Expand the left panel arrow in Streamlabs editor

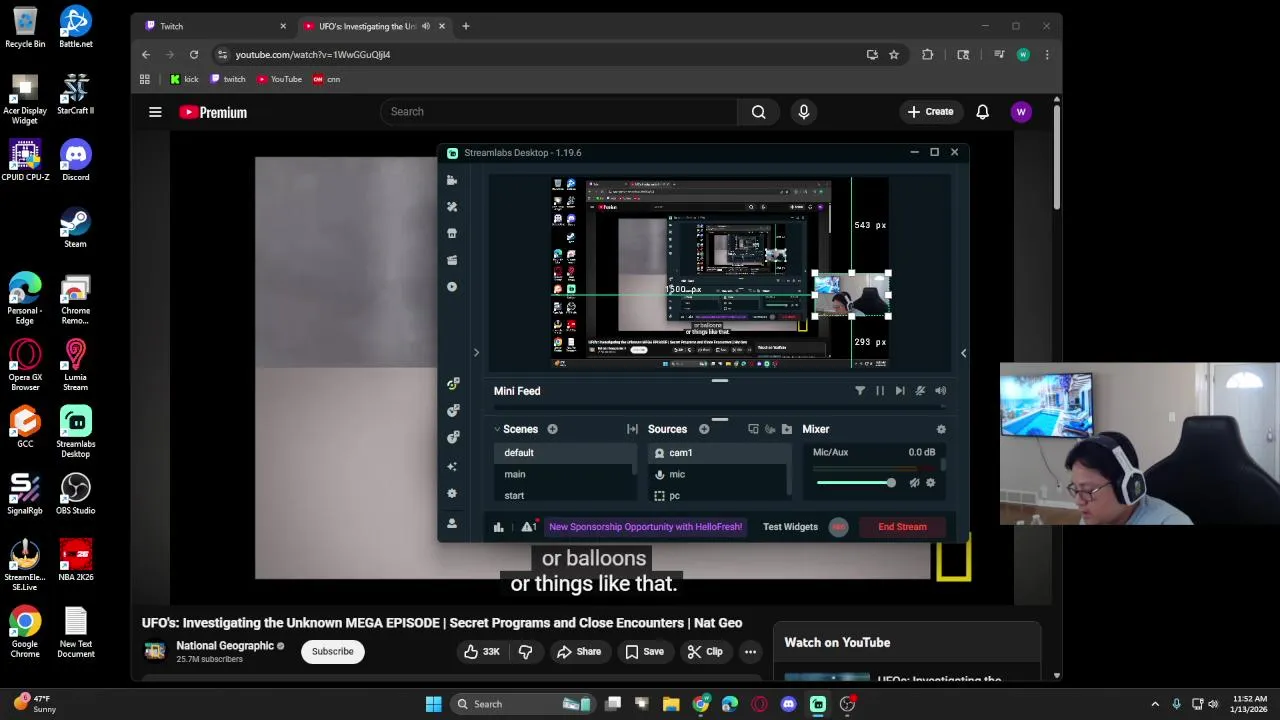(476, 353)
